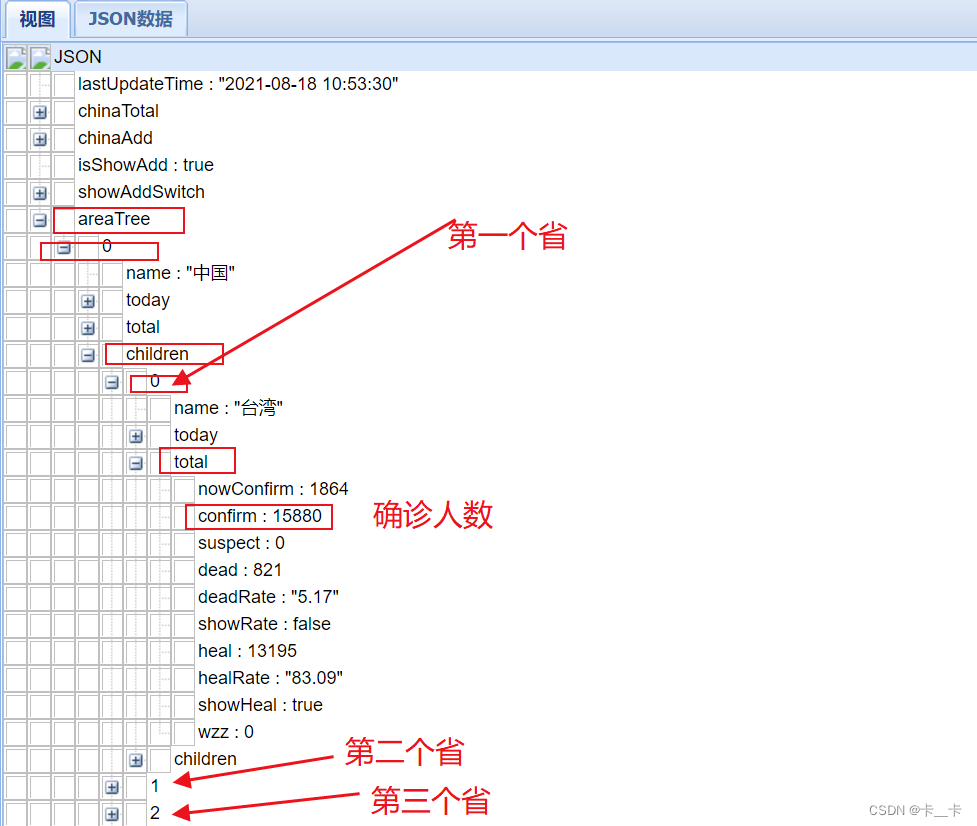Expand the total node under China
Screen dimensions: 977x826
[x=88, y=327]
